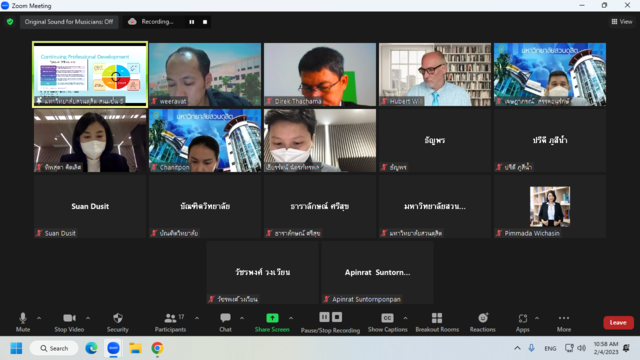Expand video options arrow beside Stop Video
The image size is (640, 360).
coord(88,318)
